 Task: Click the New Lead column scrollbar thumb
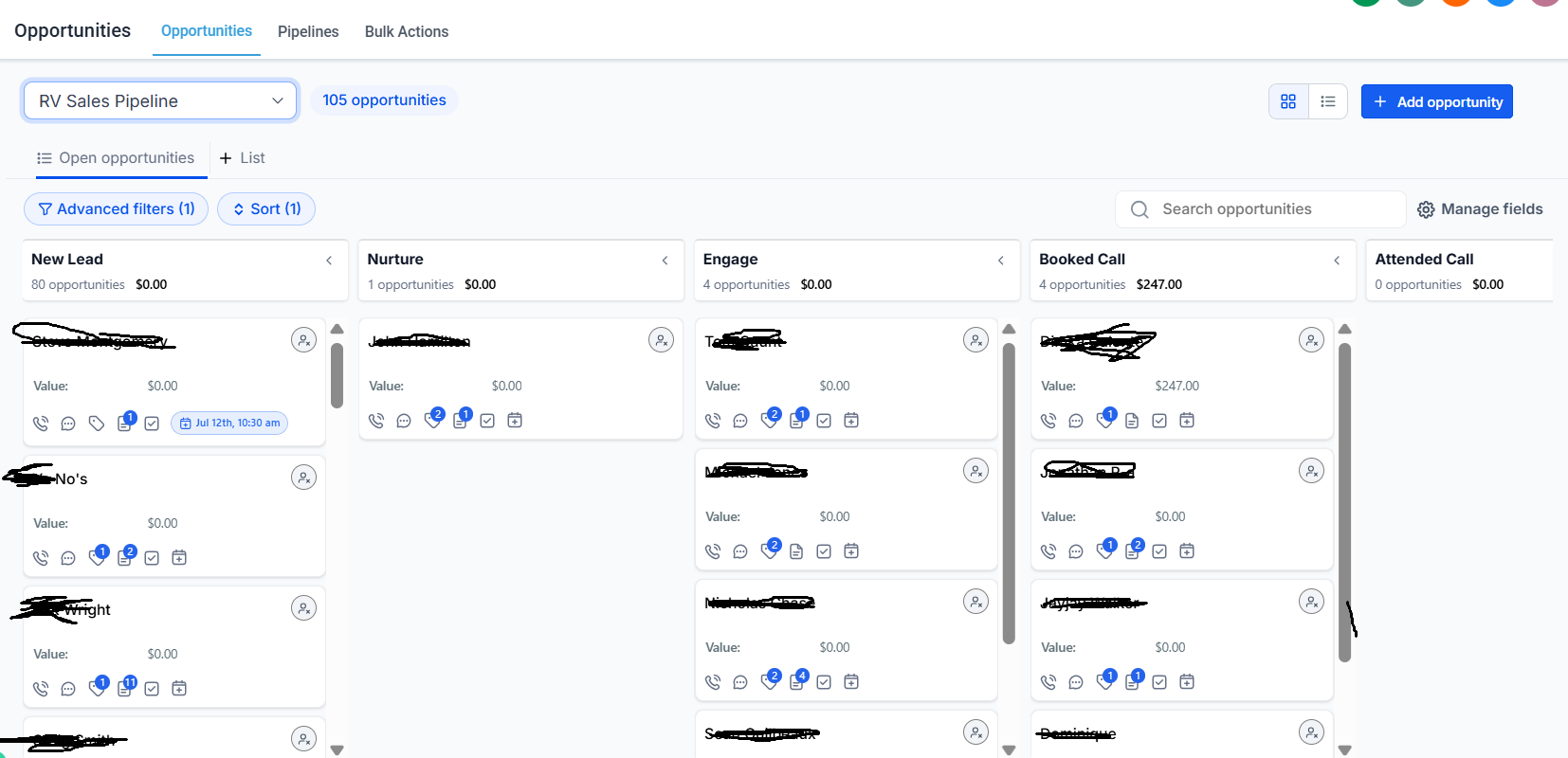337,375
